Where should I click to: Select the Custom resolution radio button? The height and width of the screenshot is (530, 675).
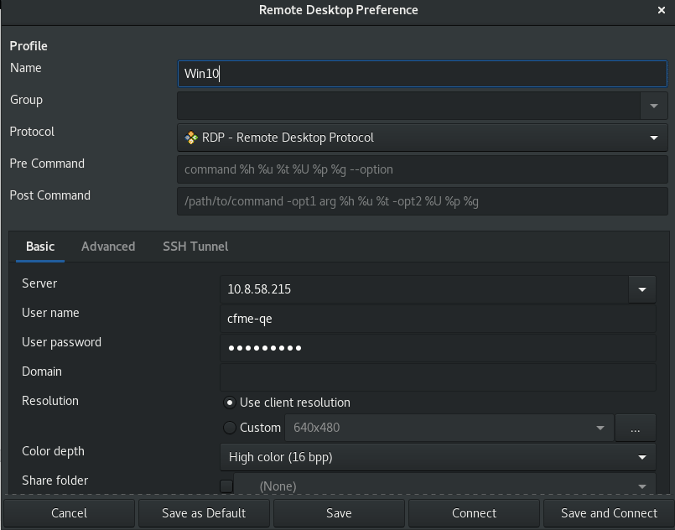[x=230, y=428]
